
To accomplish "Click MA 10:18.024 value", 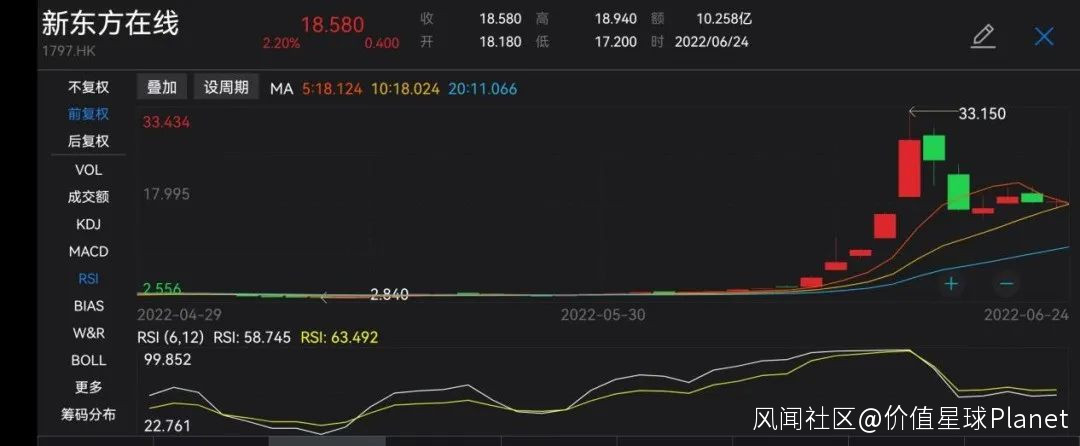I will [405, 89].
